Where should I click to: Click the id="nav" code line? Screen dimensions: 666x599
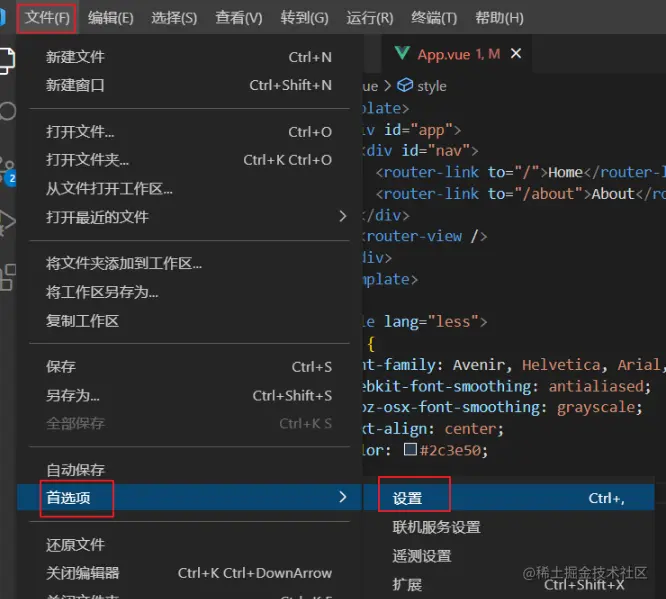coord(420,150)
